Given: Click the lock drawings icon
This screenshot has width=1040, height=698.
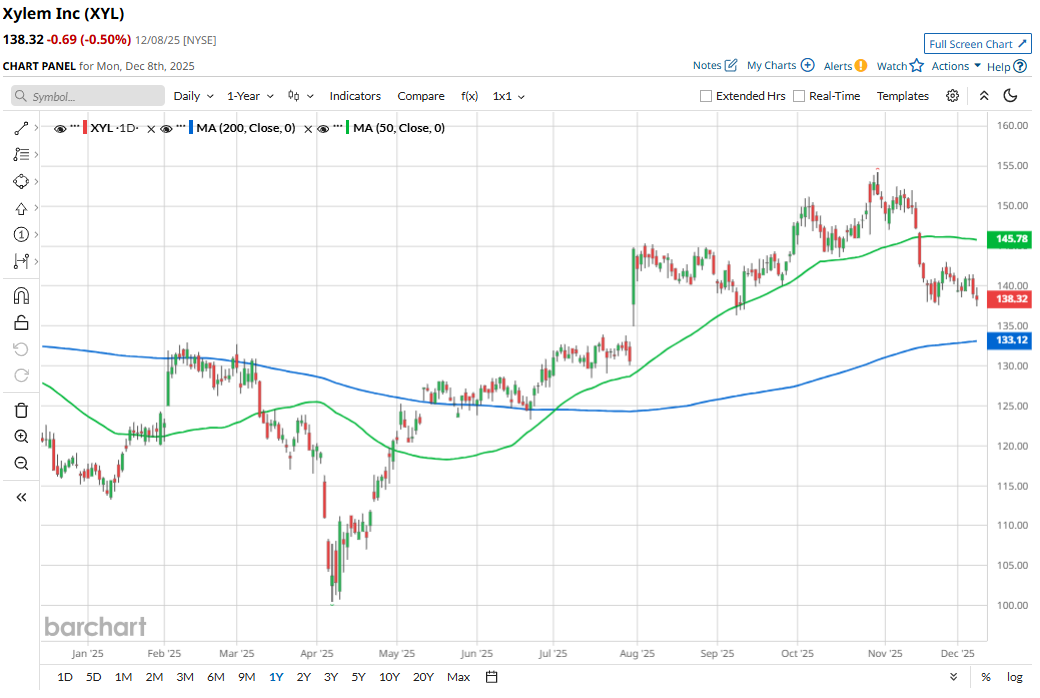Looking at the screenshot, I should pyautogui.click(x=21, y=322).
